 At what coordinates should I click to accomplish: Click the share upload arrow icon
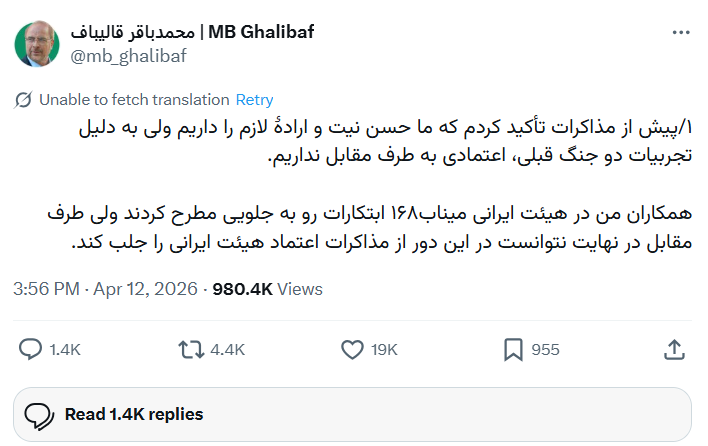[674, 349]
